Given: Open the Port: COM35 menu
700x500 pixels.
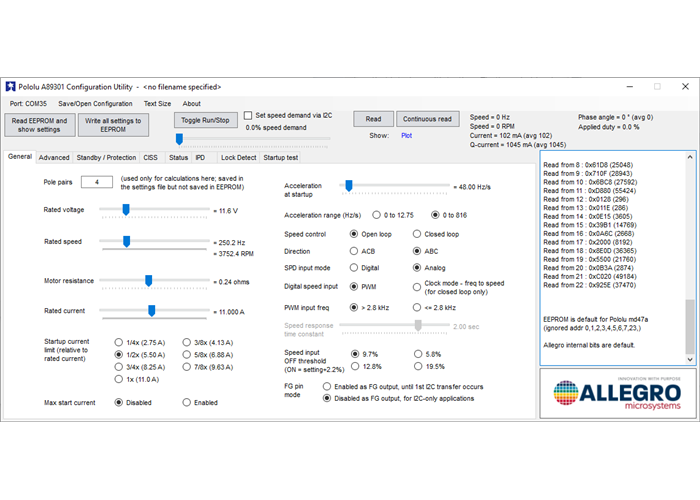Looking at the screenshot, I should click(x=29, y=103).
